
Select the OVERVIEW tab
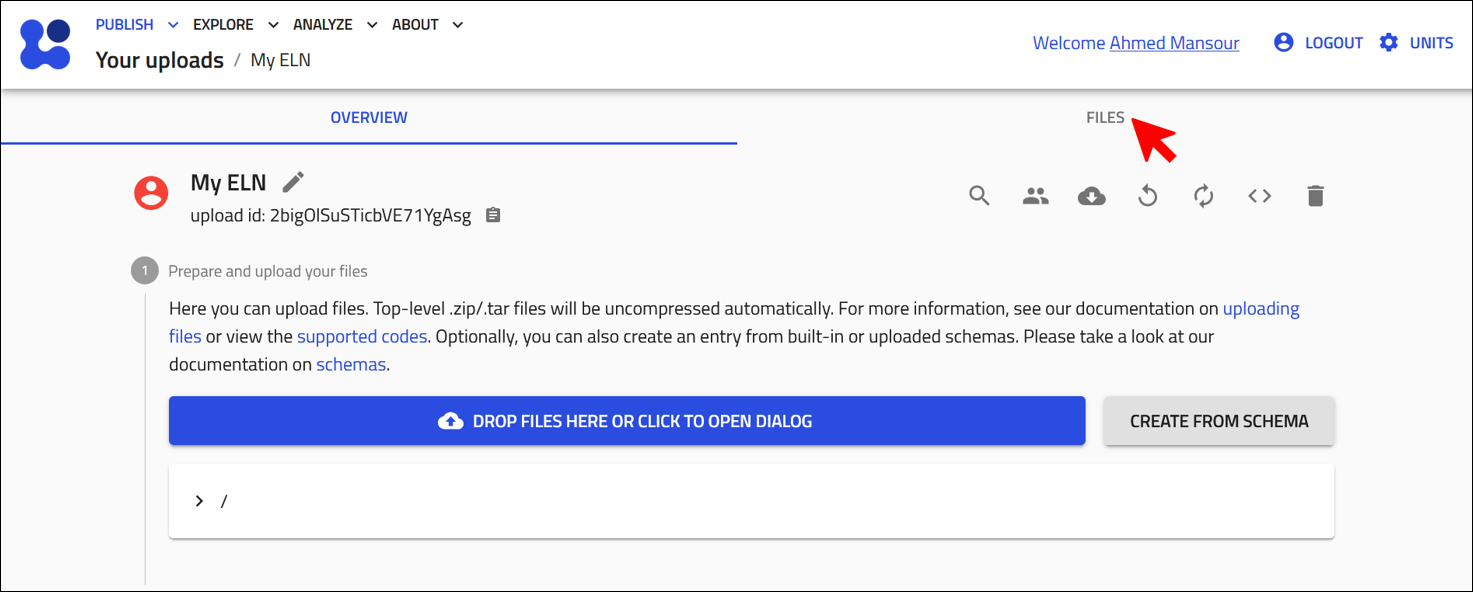click(369, 118)
